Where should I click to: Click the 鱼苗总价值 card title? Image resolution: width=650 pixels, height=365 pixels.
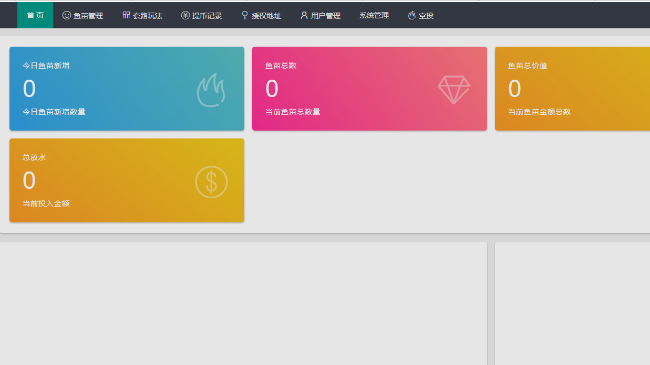(527, 66)
